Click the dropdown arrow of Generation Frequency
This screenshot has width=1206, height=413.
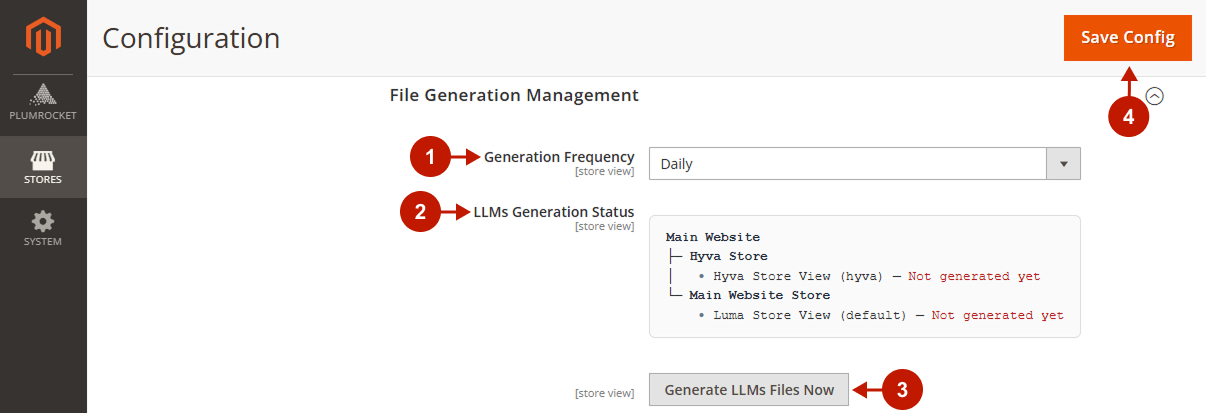click(1063, 164)
